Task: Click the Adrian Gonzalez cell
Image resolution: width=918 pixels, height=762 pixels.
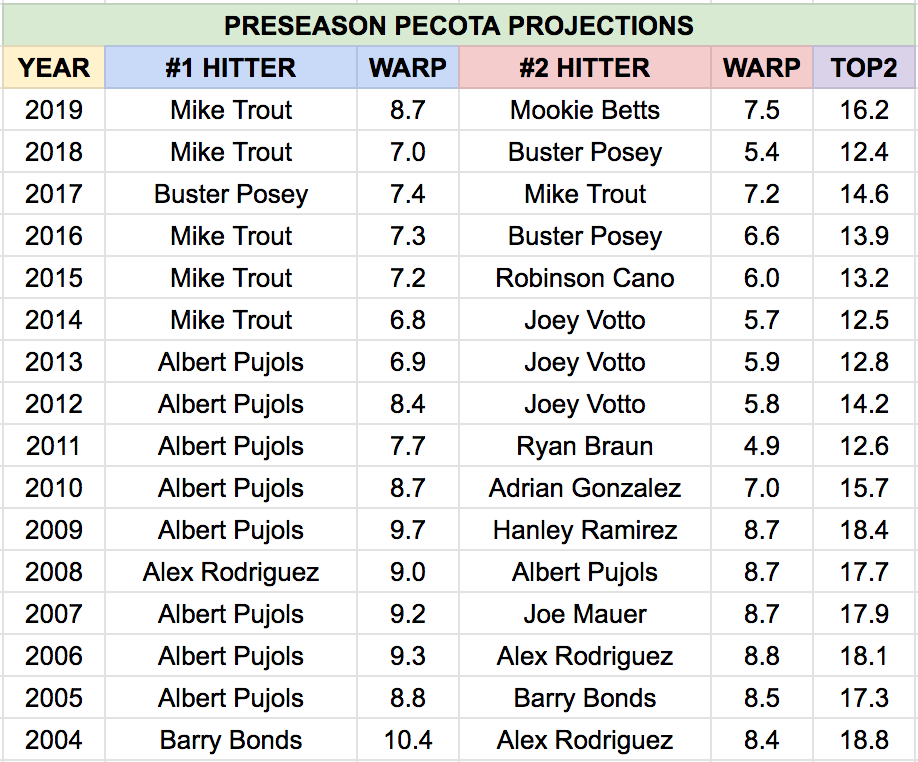Action: [585, 488]
